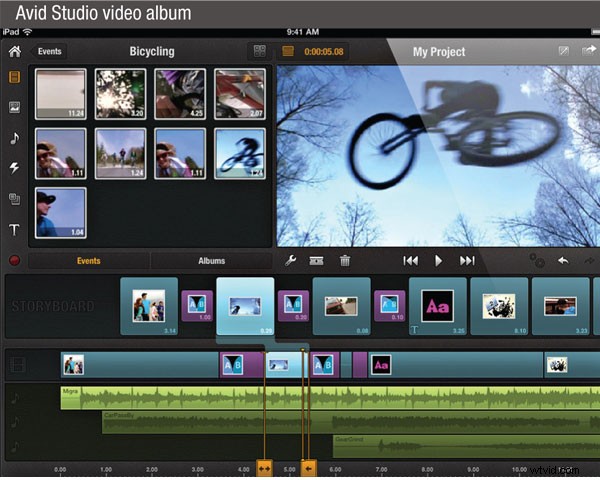Open the montage overlays sidebar icon
This screenshot has width=600, height=480.
[15, 199]
